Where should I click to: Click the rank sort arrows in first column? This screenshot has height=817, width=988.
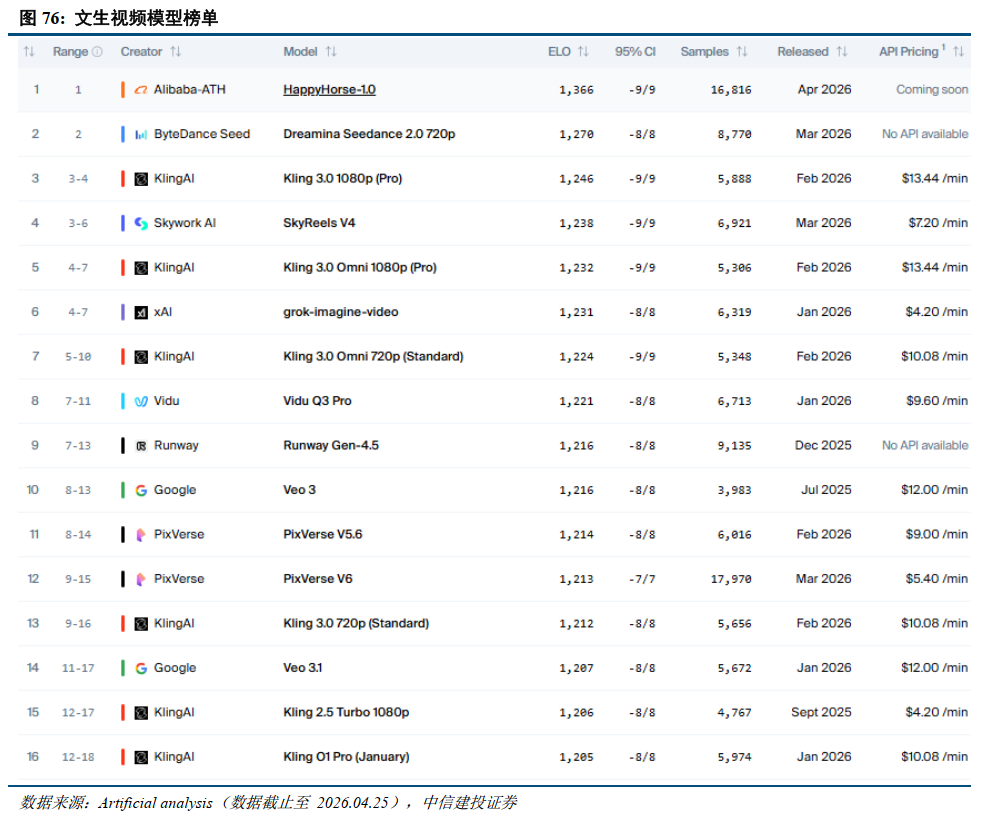click(29, 52)
